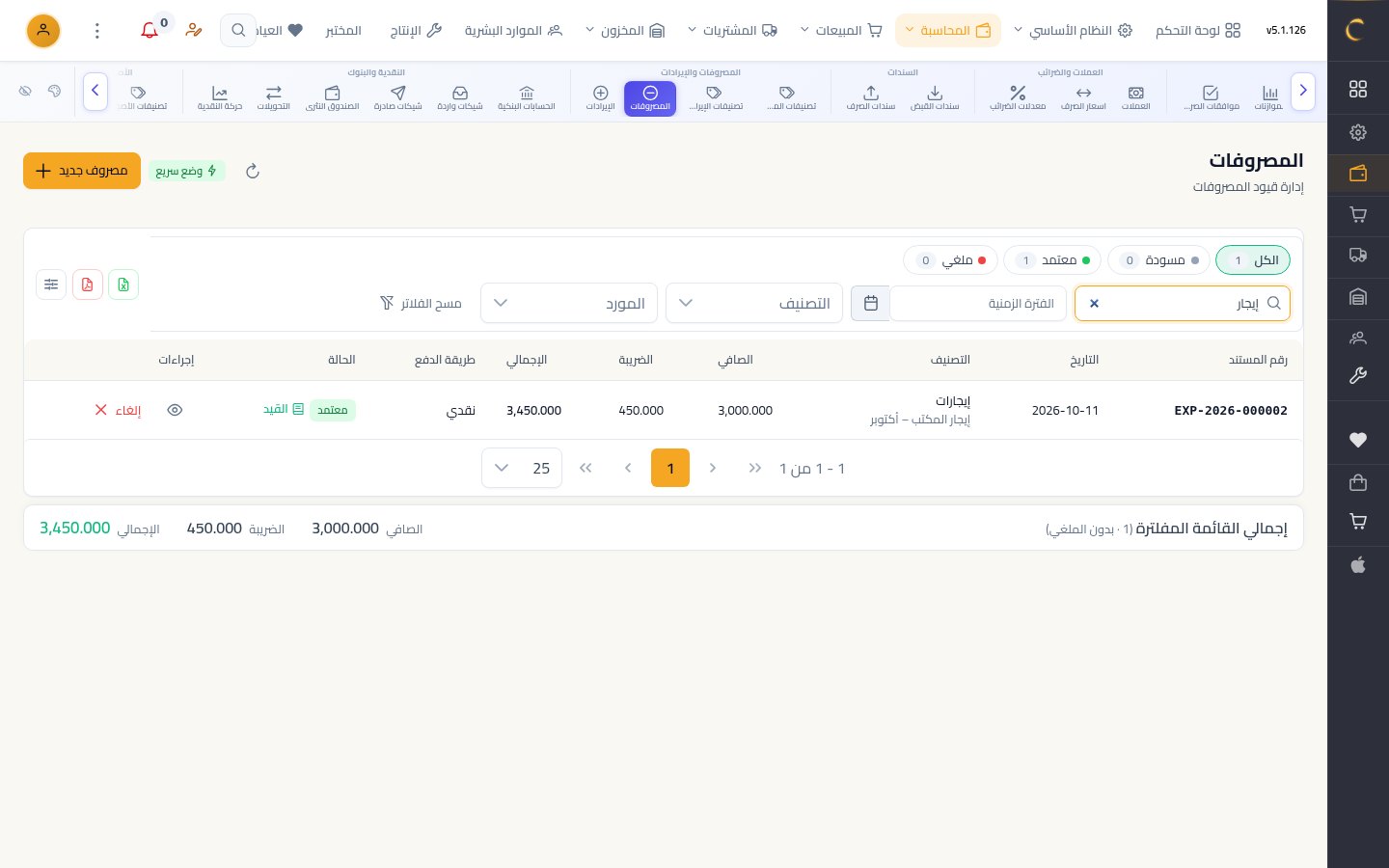Screen dimensions: 1389x868
Task: Clear the search text with X
Action: coord(1094,303)
